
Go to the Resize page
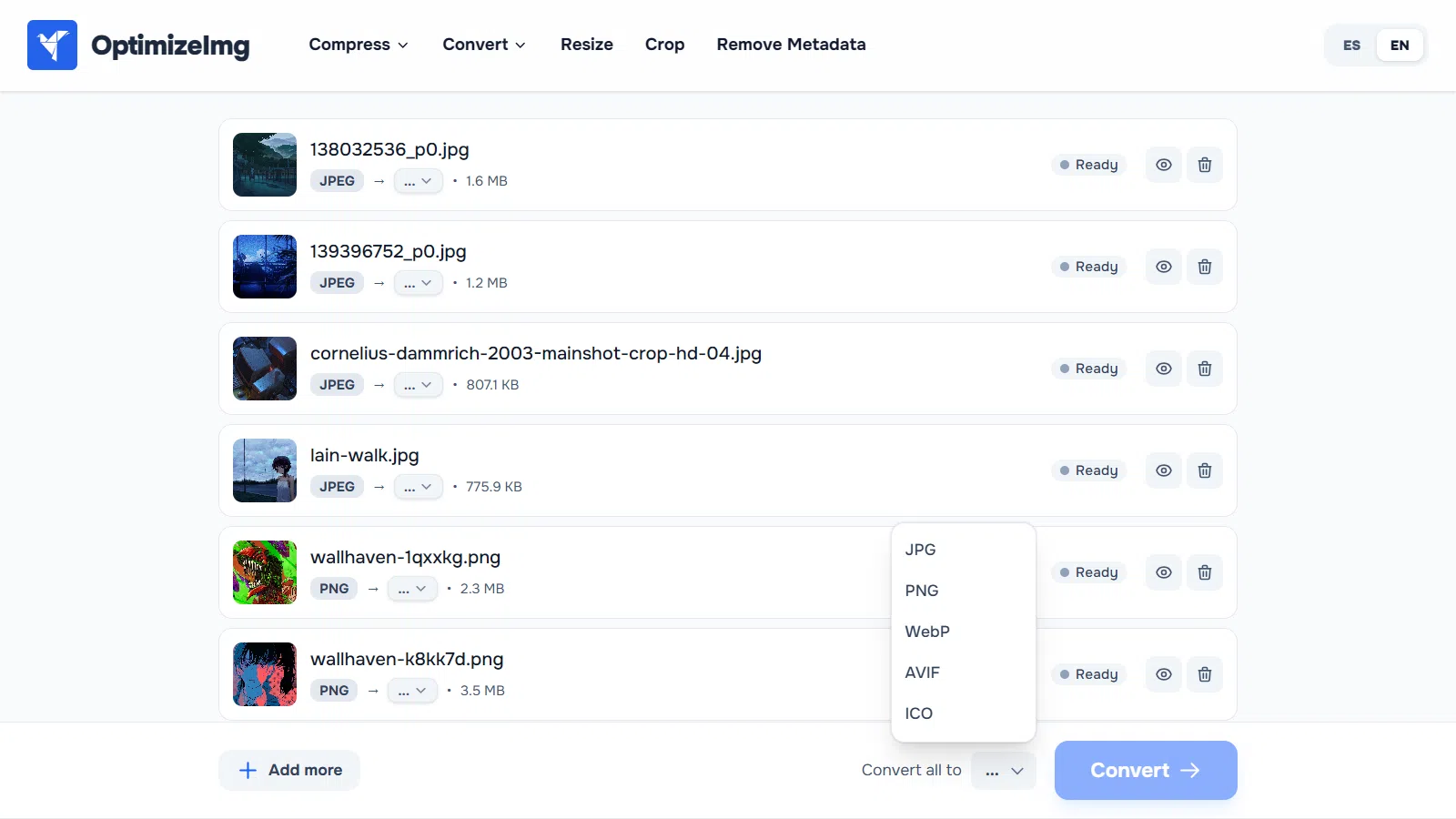point(587,45)
